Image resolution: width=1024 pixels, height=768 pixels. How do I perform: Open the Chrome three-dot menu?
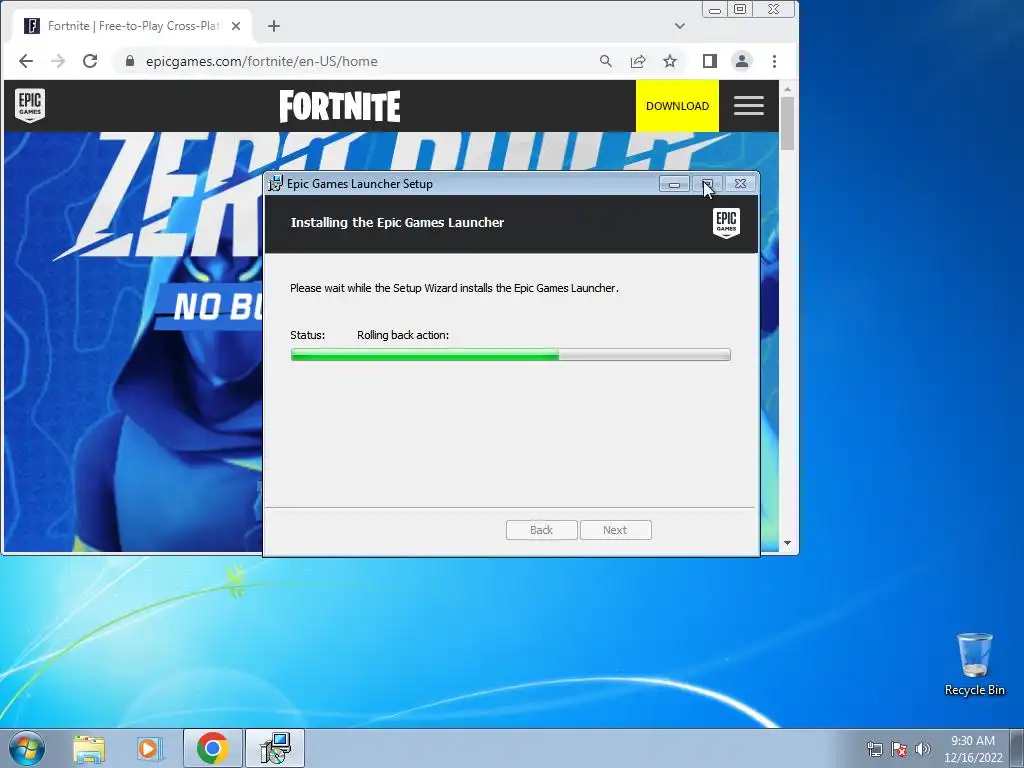[x=775, y=61]
